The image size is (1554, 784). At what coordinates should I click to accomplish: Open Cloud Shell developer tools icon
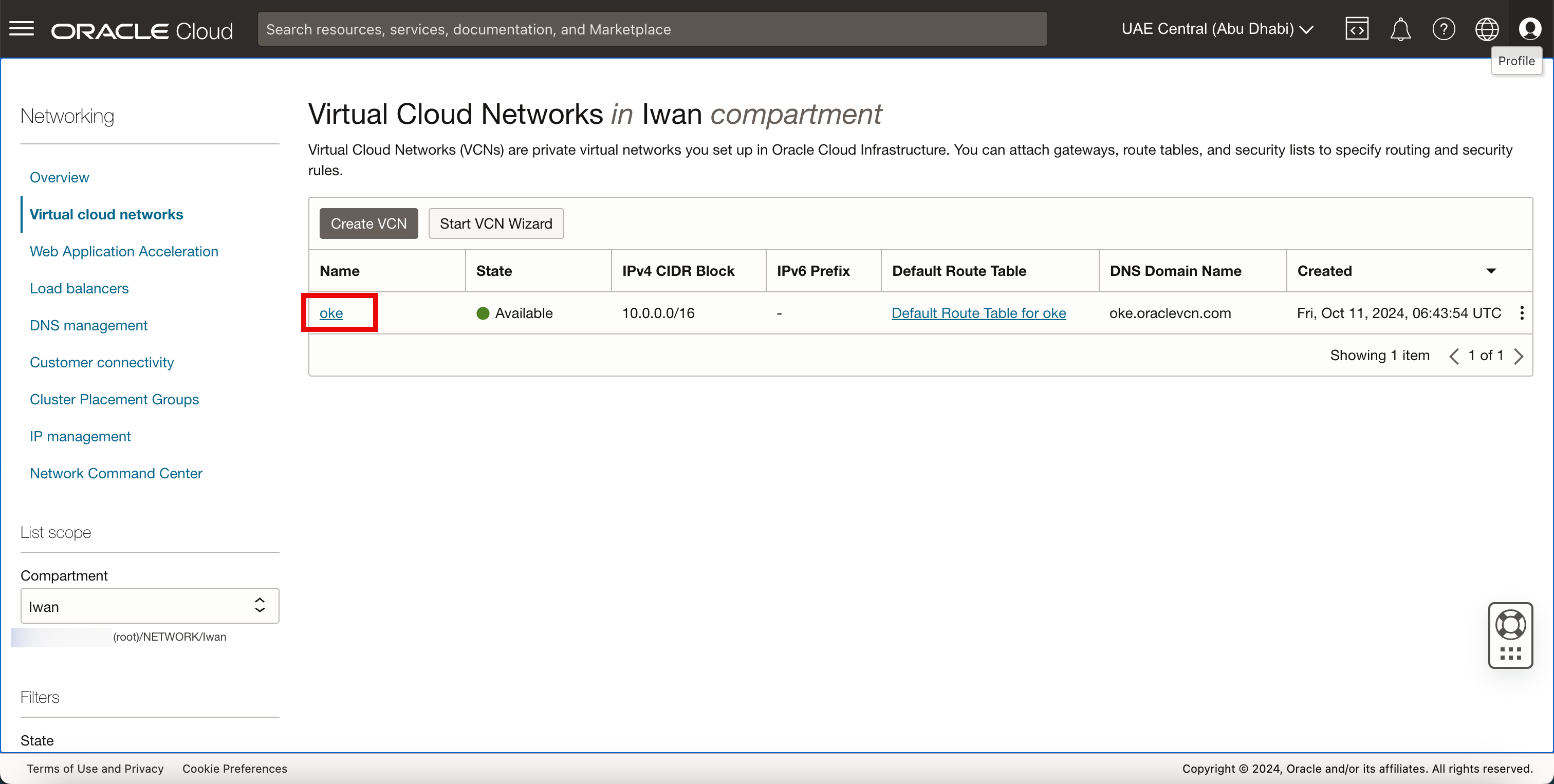[1356, 29]
